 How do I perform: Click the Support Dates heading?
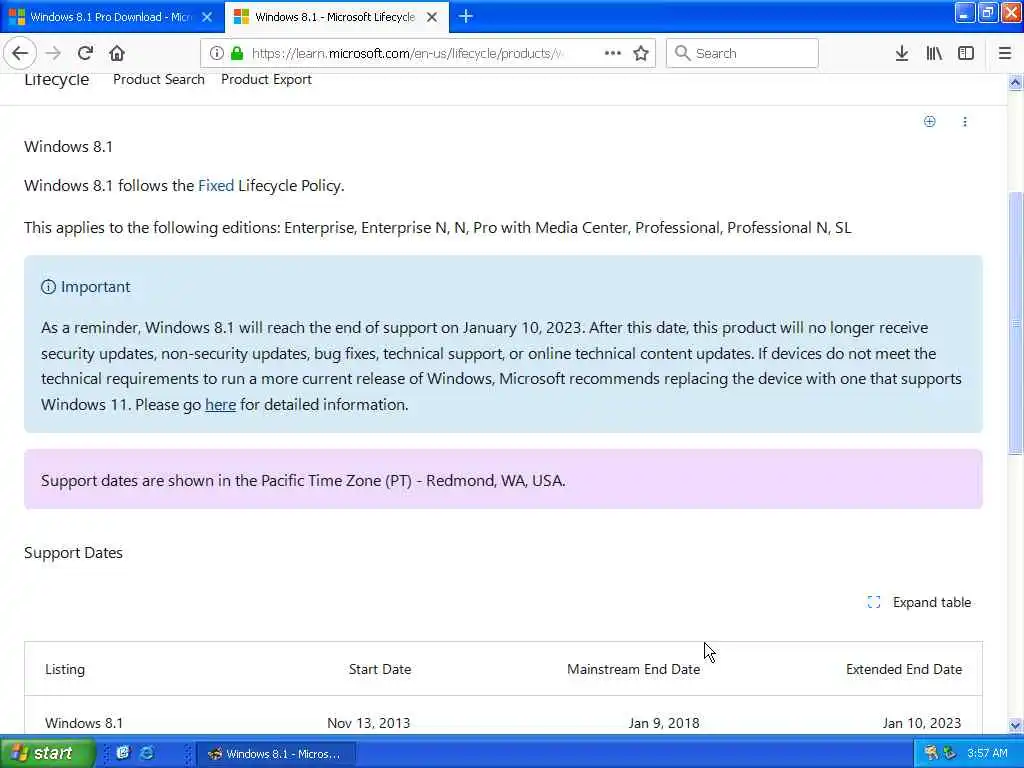tap(73, 552)
